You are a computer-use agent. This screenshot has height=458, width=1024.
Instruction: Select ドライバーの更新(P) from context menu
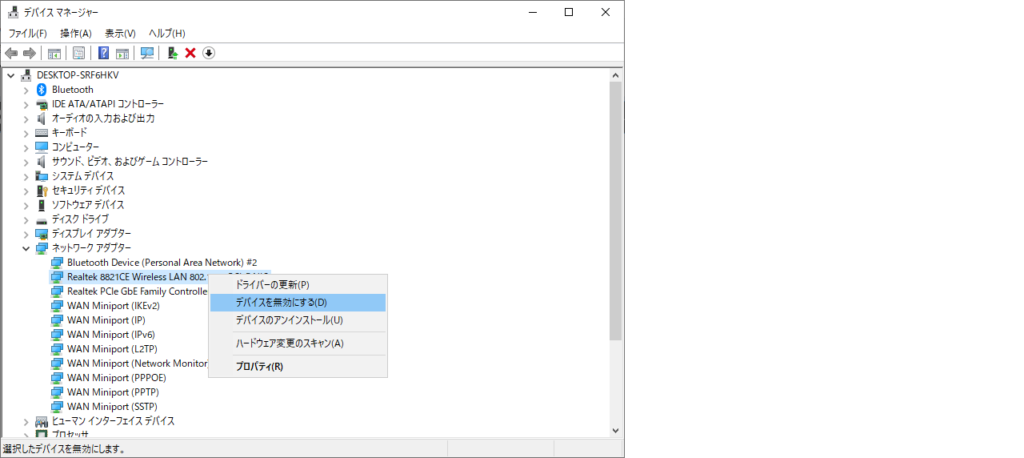[x=272, y=285]
